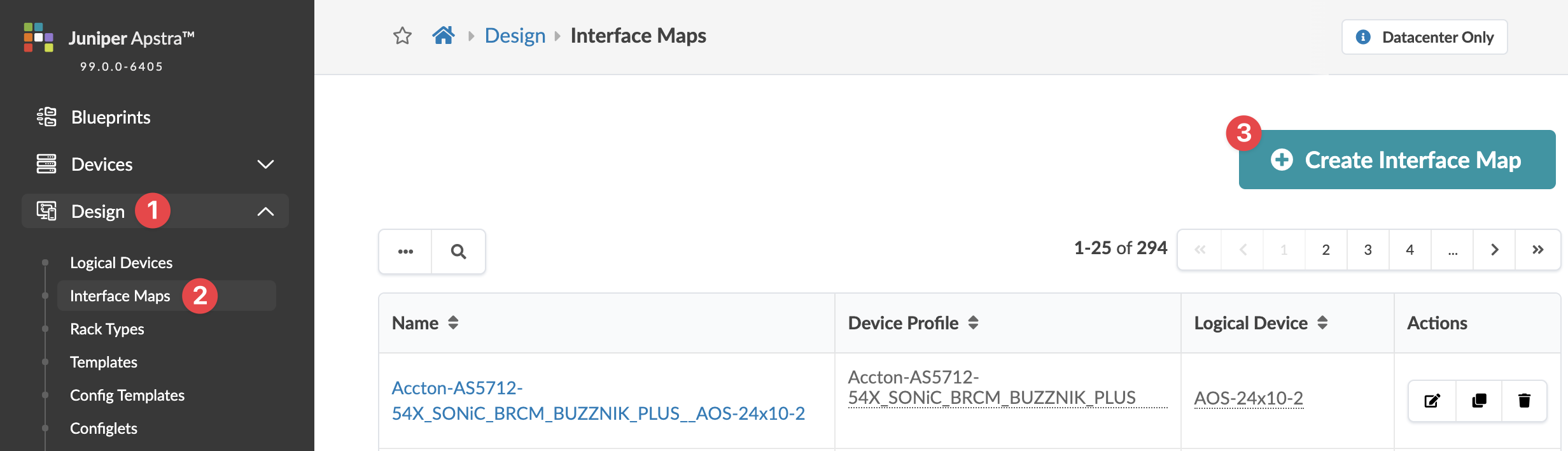Open Blueprints from the sidebar
Screen dimensions: 1568x451
(111, 117)
